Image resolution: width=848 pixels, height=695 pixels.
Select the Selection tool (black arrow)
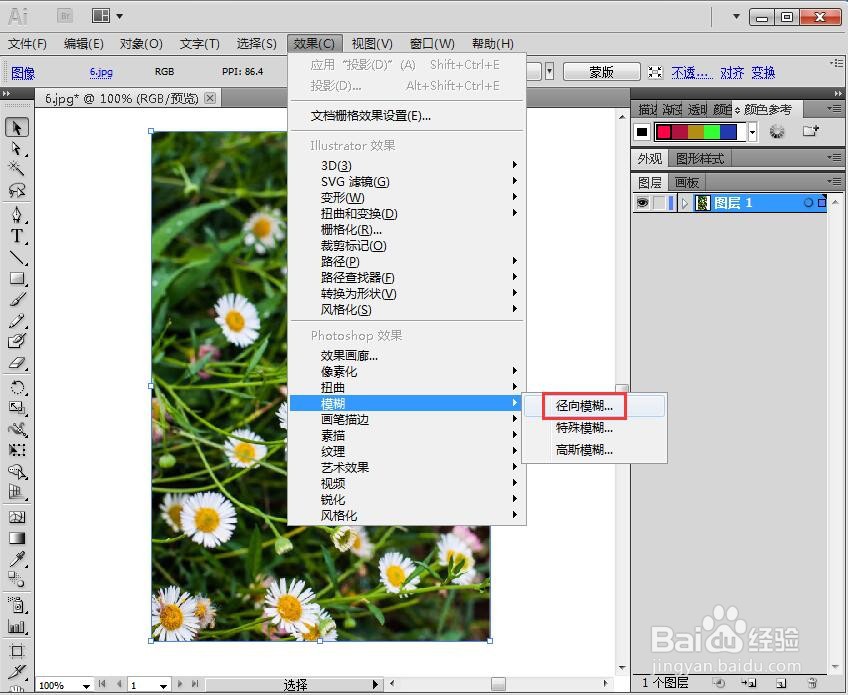[17, 128]
